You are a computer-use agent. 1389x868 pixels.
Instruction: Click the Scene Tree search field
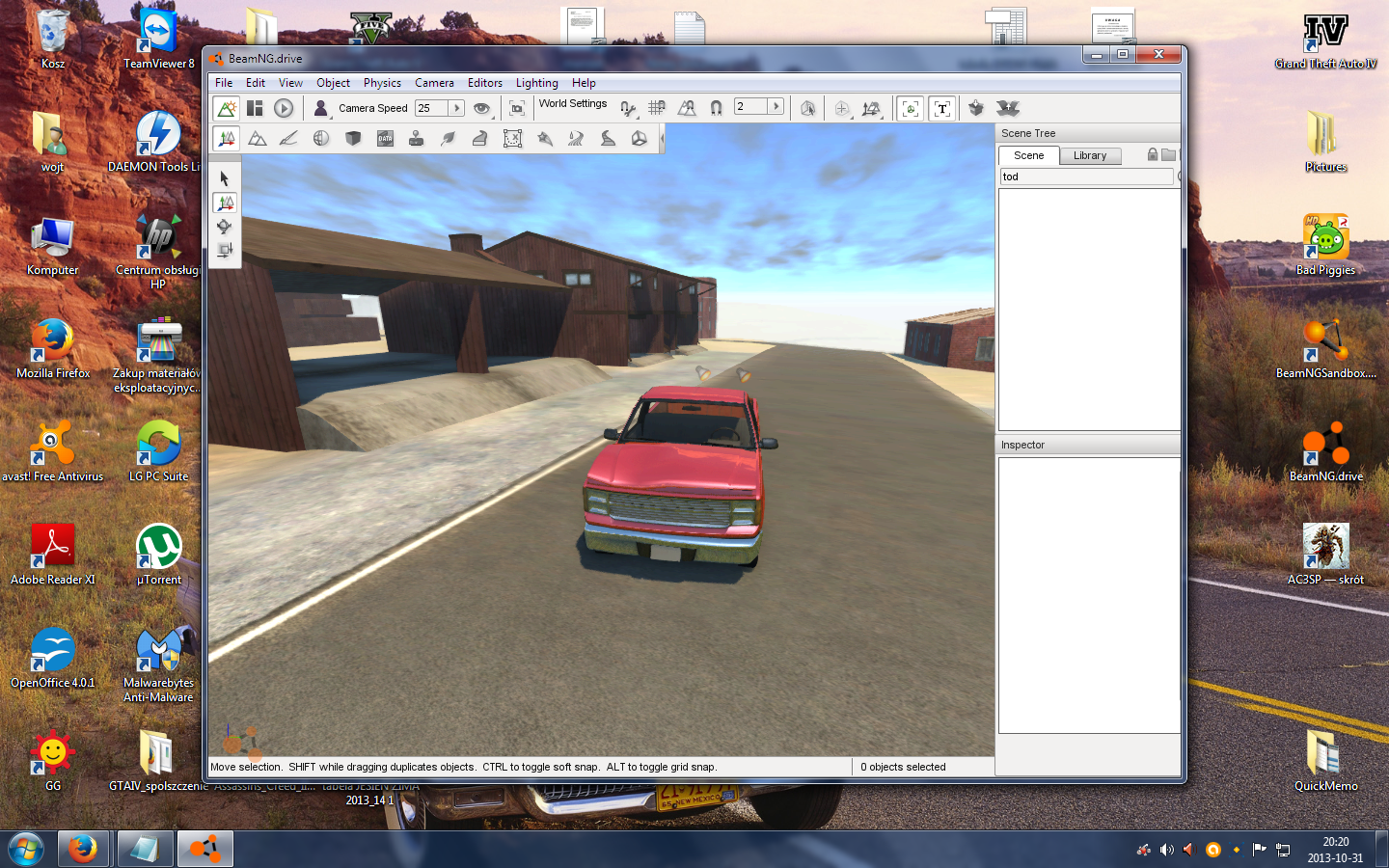click(1086, 176)
